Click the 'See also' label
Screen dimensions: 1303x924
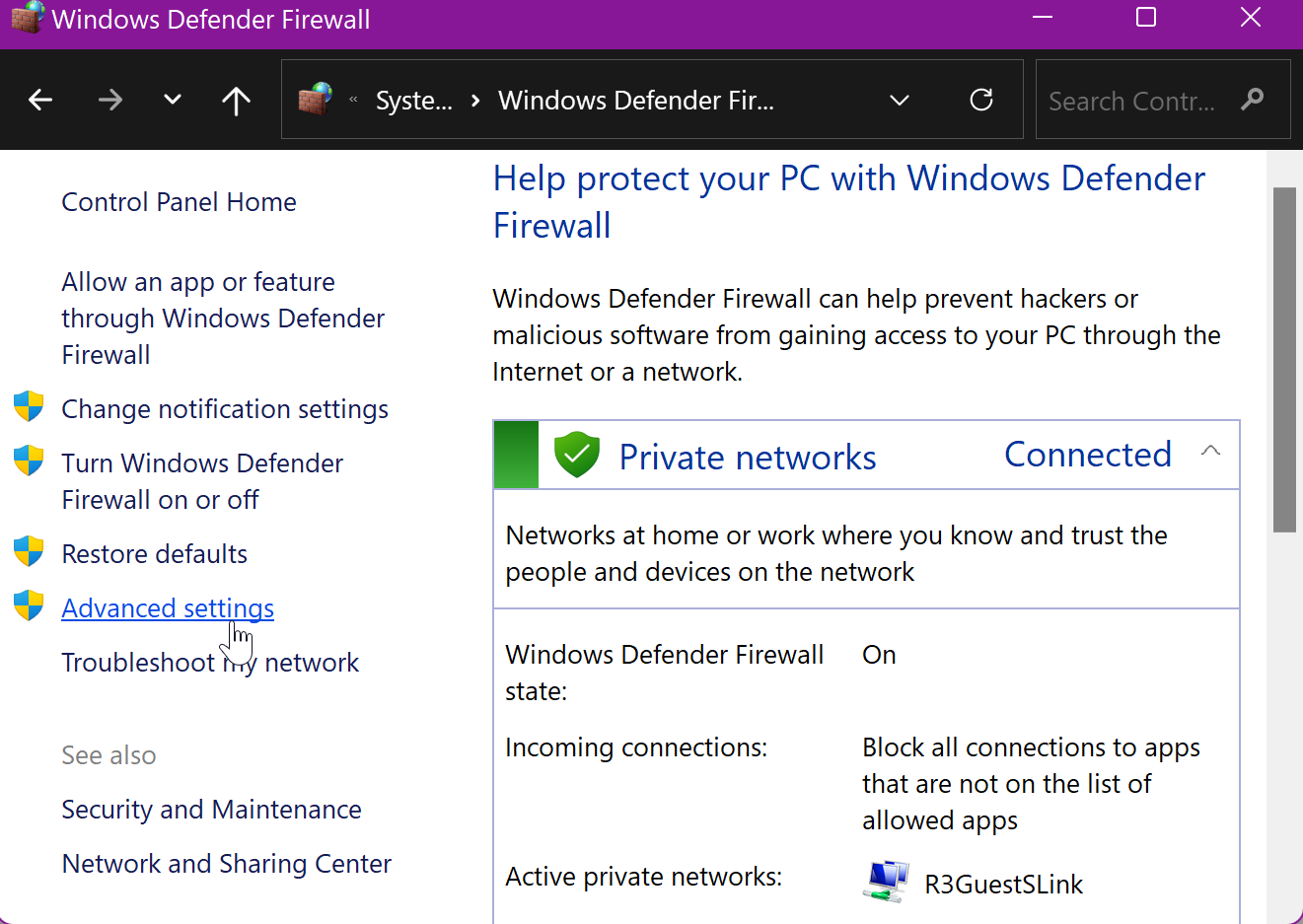pyautogui.click(x=109, y=755)
